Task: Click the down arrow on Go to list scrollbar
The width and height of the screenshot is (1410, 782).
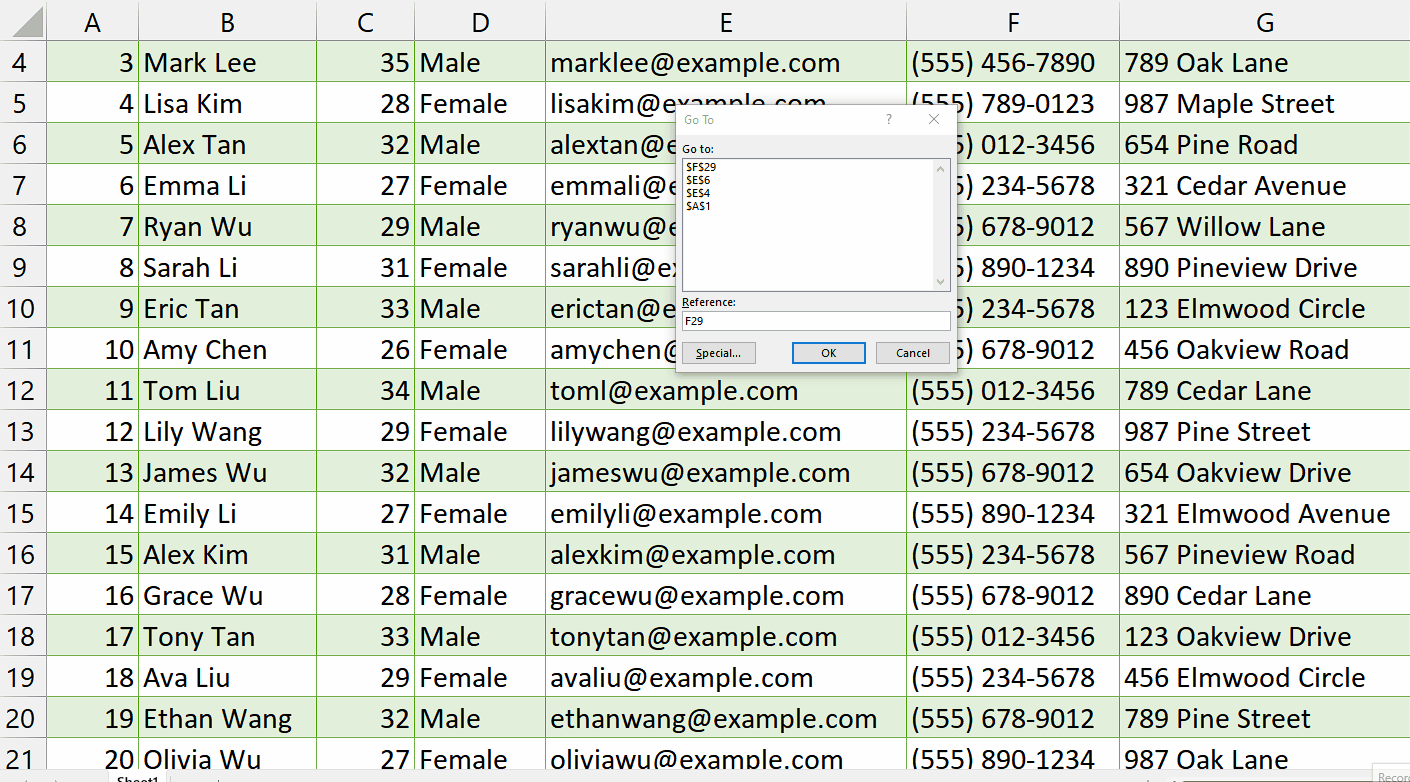Action: point(942,281)
